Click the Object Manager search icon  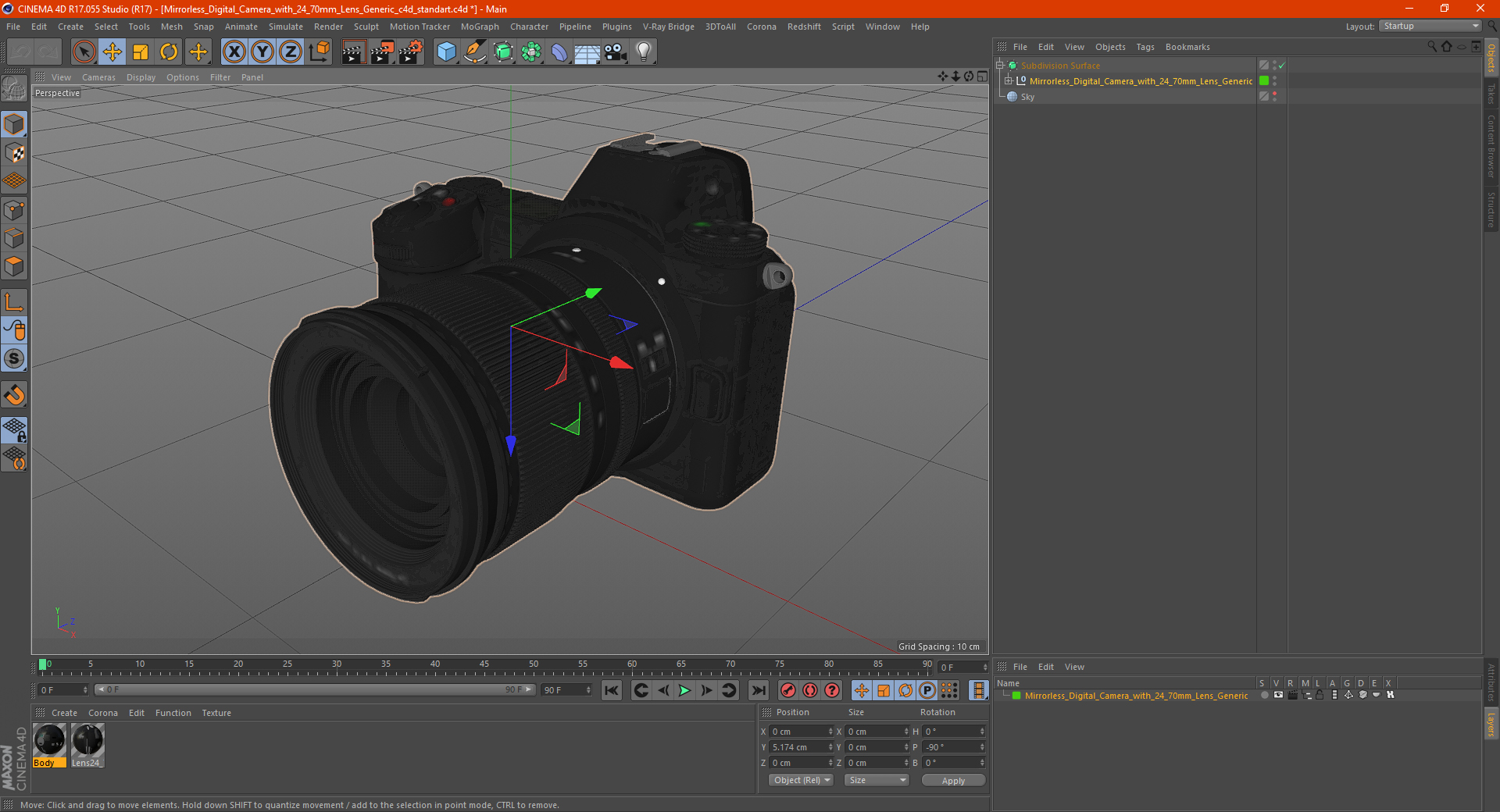click(1432, 47)
